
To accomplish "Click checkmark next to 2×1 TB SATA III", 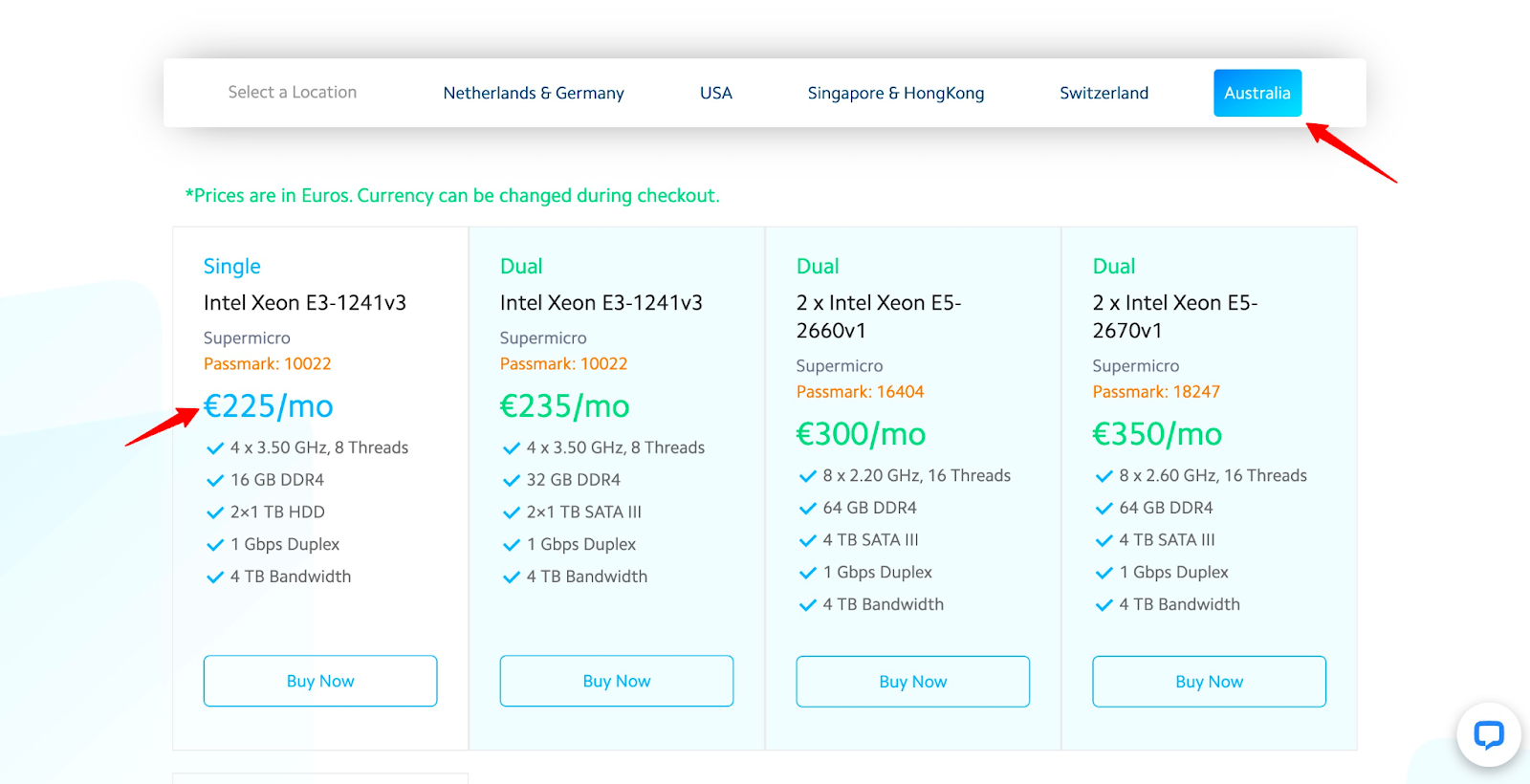I will [512, 512].
